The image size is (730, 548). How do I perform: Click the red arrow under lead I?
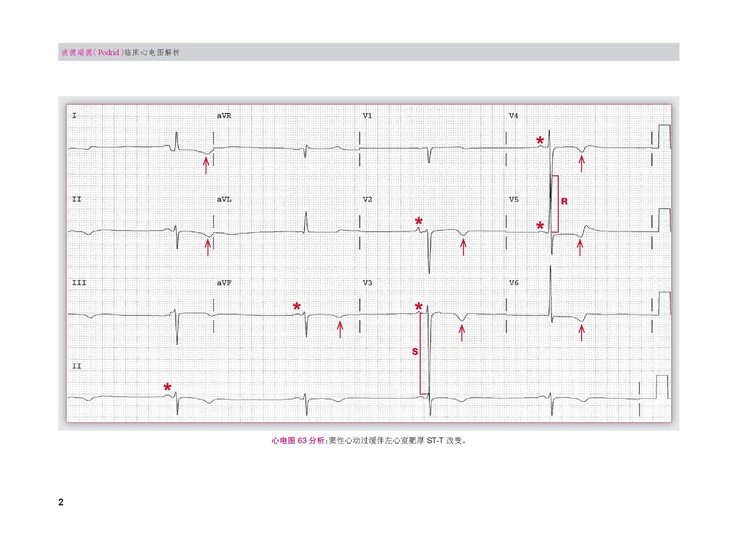(207, 164)
